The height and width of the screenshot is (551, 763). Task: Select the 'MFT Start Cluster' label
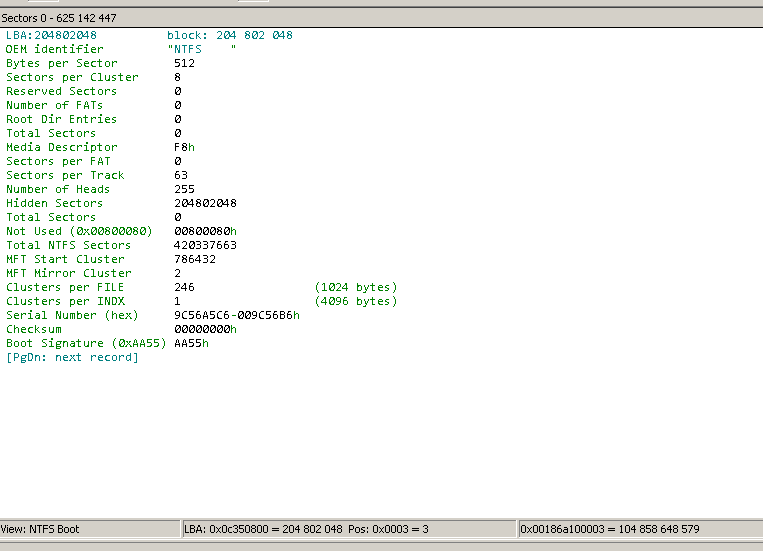(x=65, y=259)
